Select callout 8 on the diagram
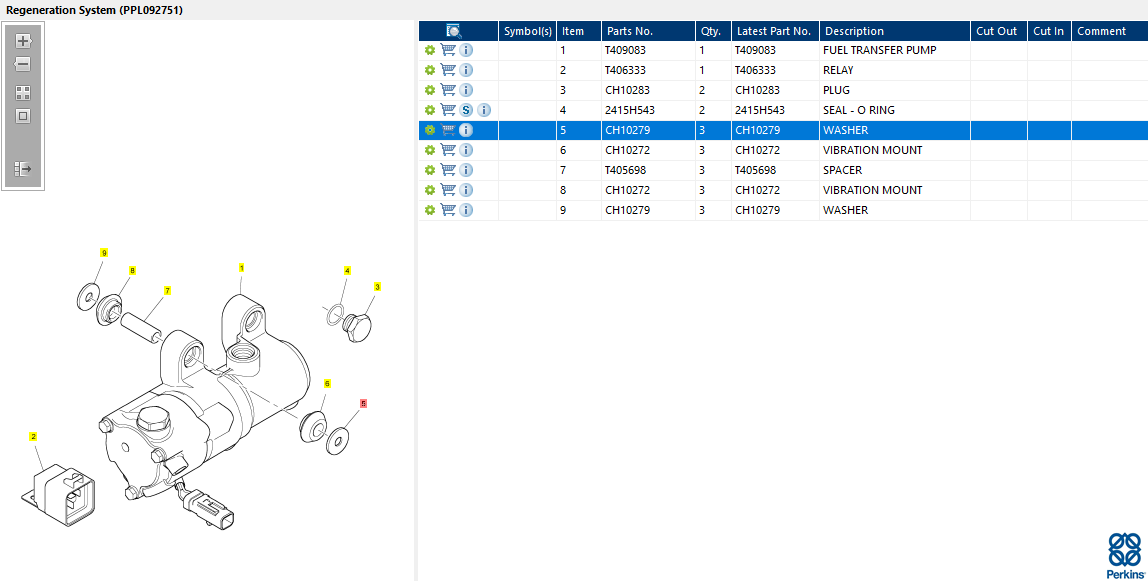 pos(132,270)
